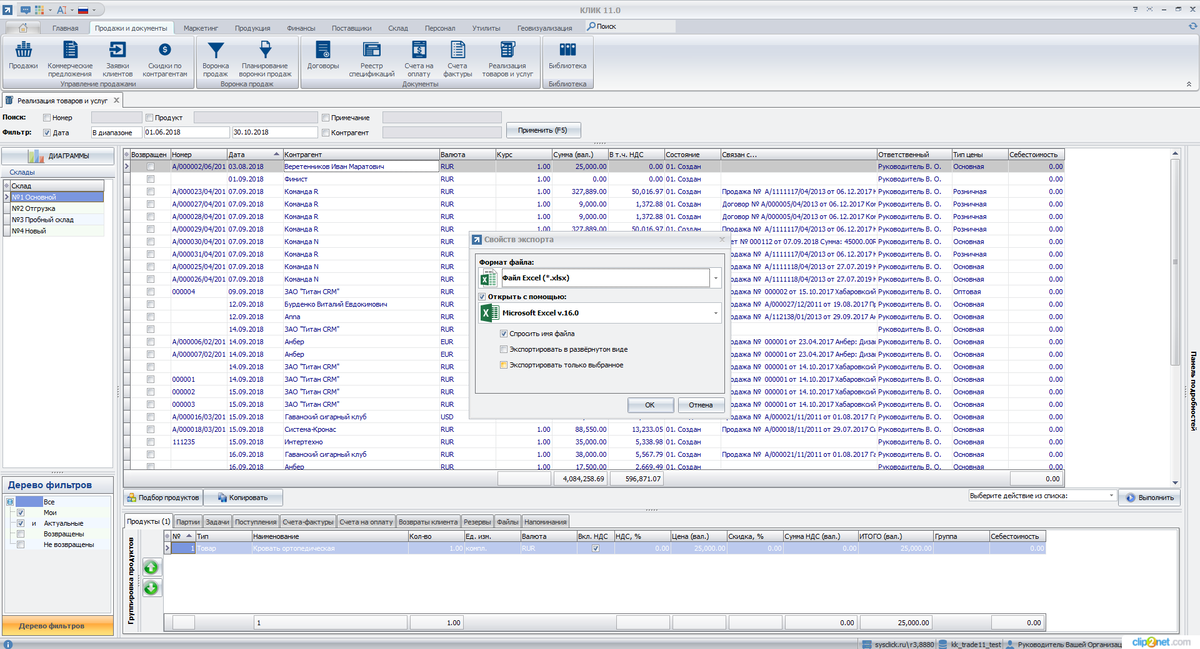The height and width of the screenshot is (649, 1200).
Task: Enable the Номер search checkbox
Action: [x=47, y=118]
